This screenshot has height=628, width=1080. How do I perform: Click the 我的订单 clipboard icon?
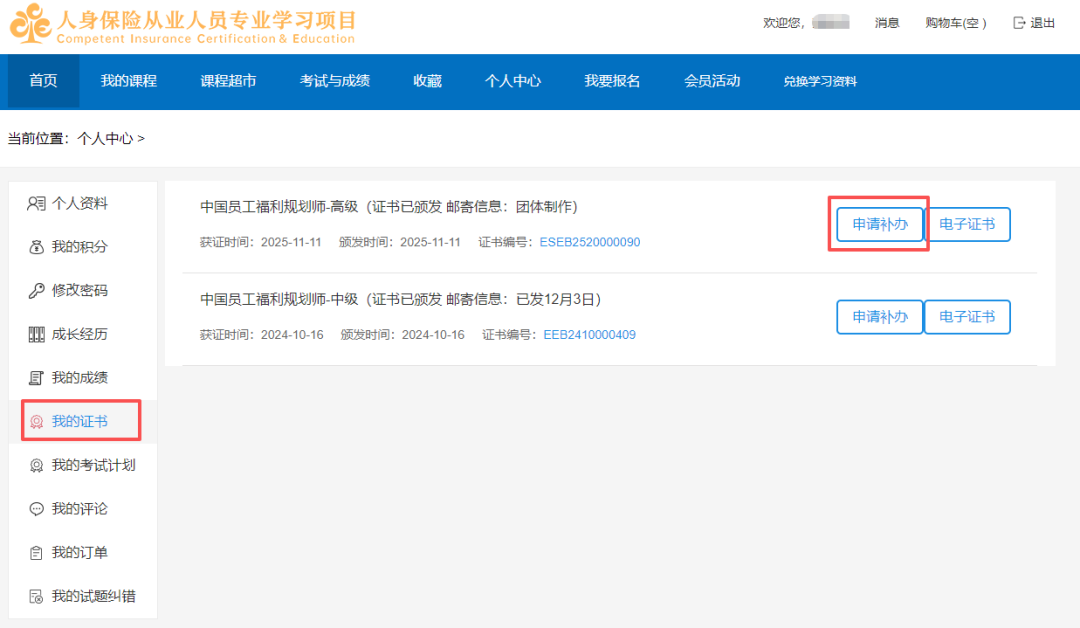pyautogui.click(x=37, y=553)
